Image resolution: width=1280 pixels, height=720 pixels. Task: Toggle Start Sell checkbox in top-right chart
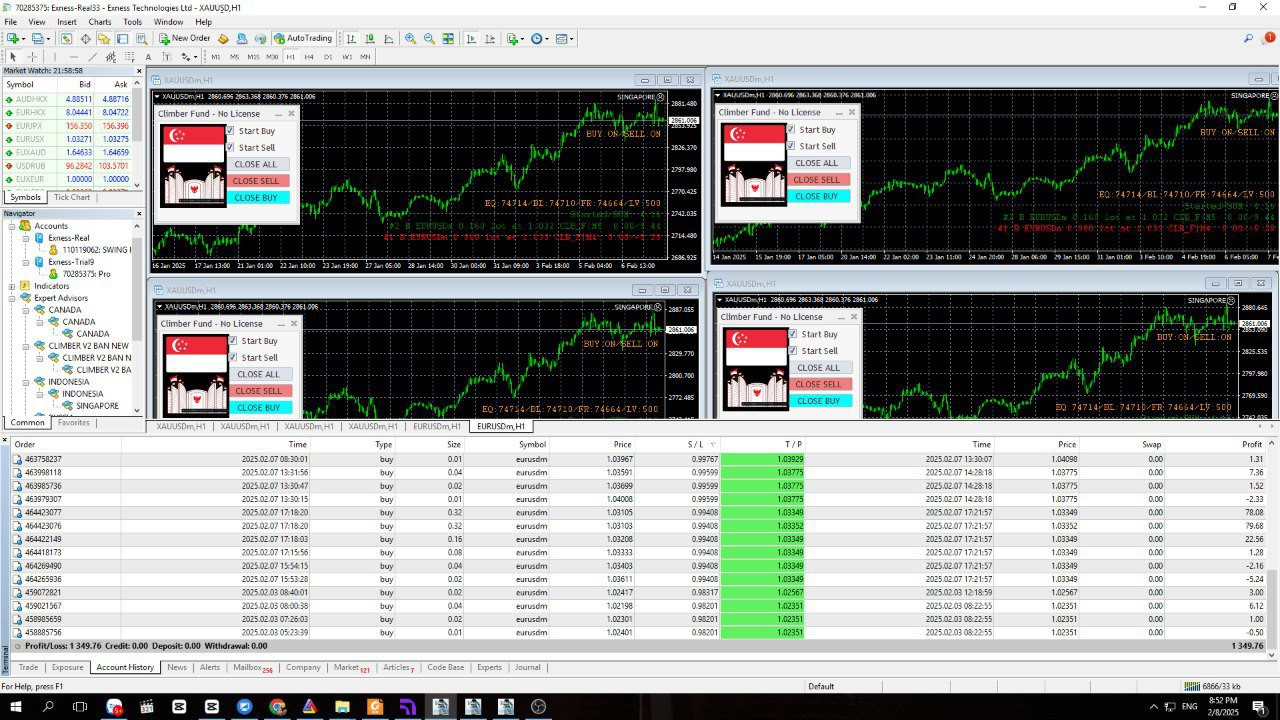(x=791, y=146)
